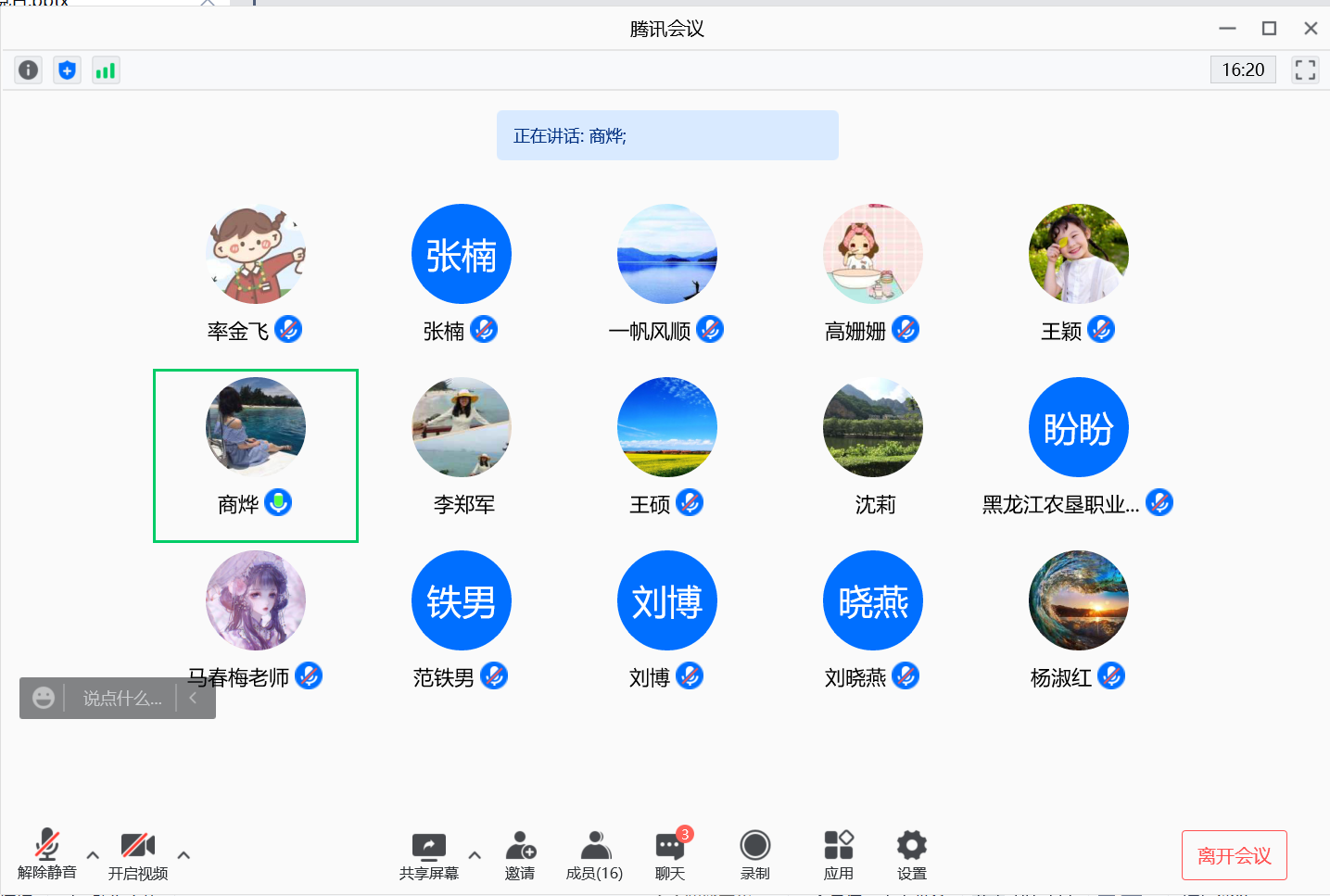Screen dimensions: 1330x896
Task: Select 一帆风顺's lake avatar
Action: [667, 254]
